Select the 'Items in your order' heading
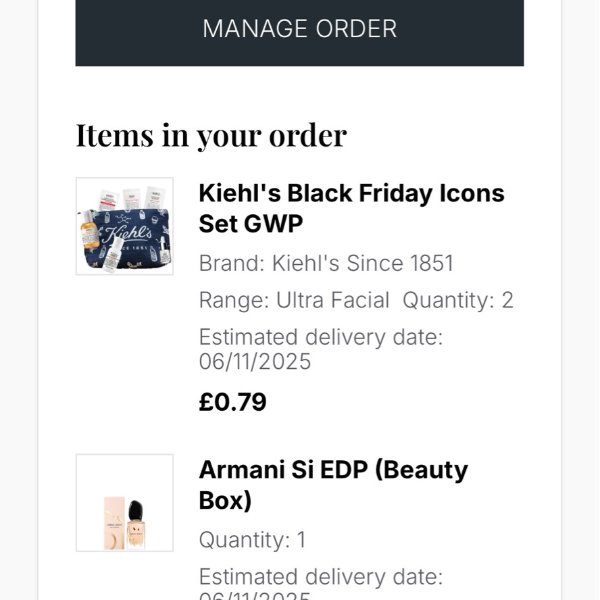This screenshot has height=600, width=600. 211,135
